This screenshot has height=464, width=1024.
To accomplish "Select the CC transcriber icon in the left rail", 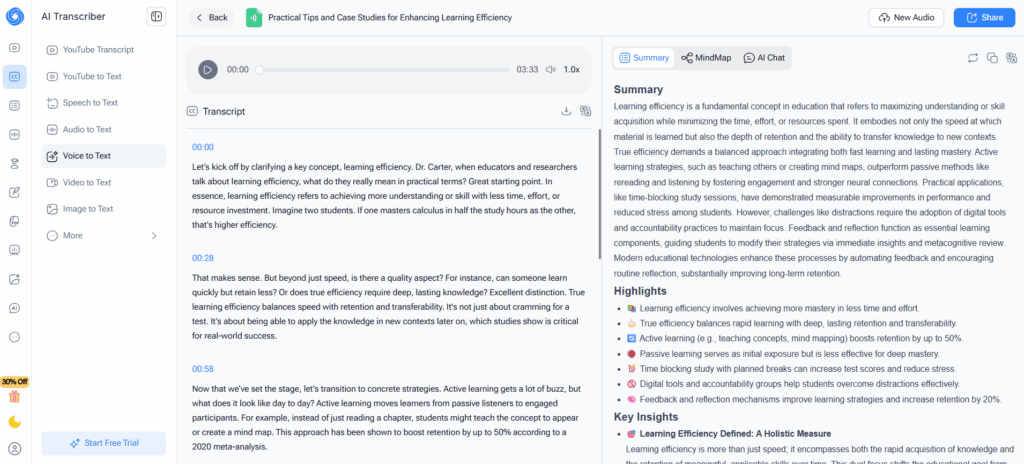I will point(14,76).
